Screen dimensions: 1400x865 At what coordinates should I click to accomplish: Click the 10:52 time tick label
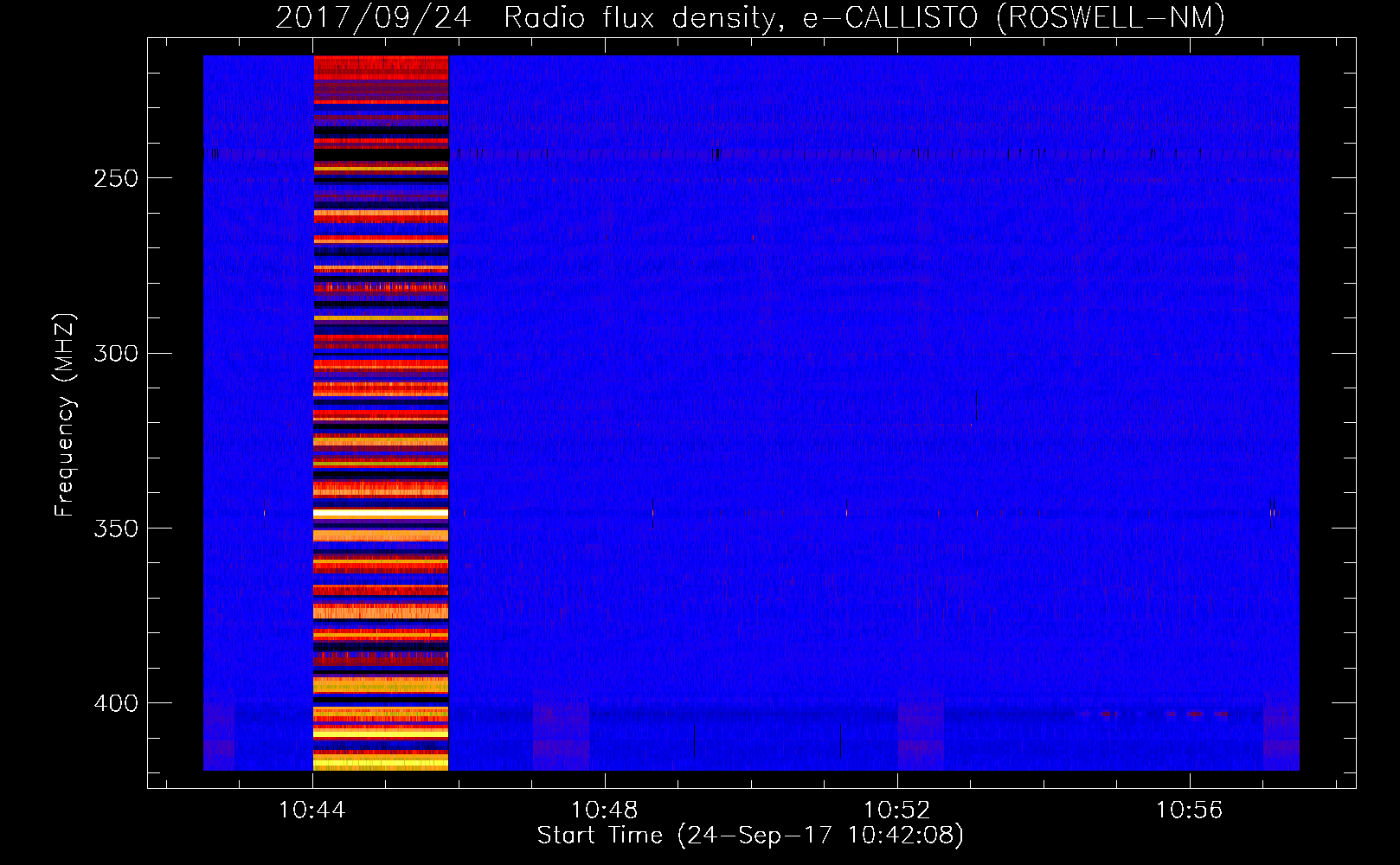897,810
